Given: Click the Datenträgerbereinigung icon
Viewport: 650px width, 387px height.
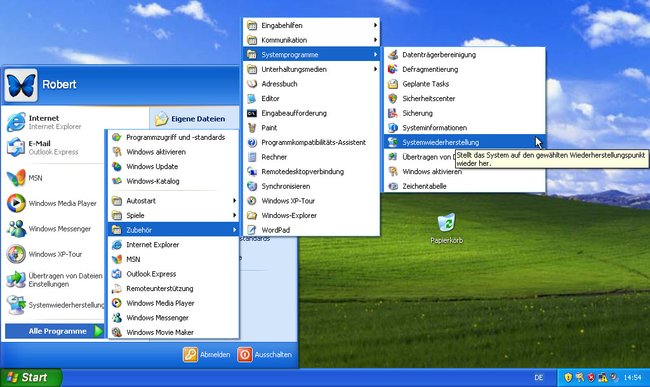Looking at the screenshot, I should (x=393, y=55).
